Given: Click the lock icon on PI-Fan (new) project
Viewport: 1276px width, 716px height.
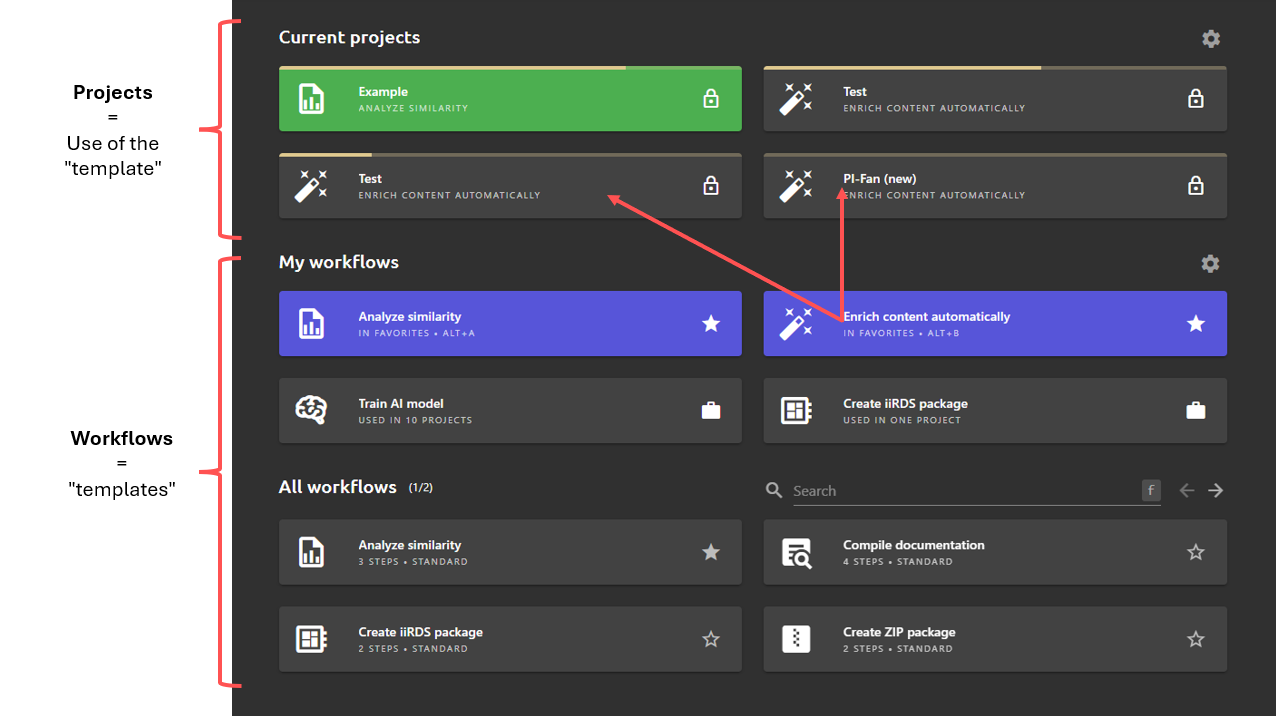Looking at the screenshot, I should (x=1195, y=186).
